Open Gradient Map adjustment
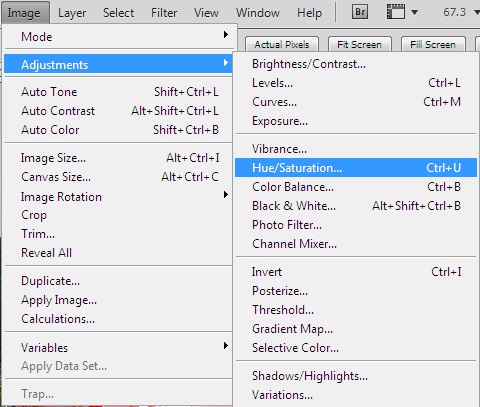This screenshot has height=407, width=480. 356,329
